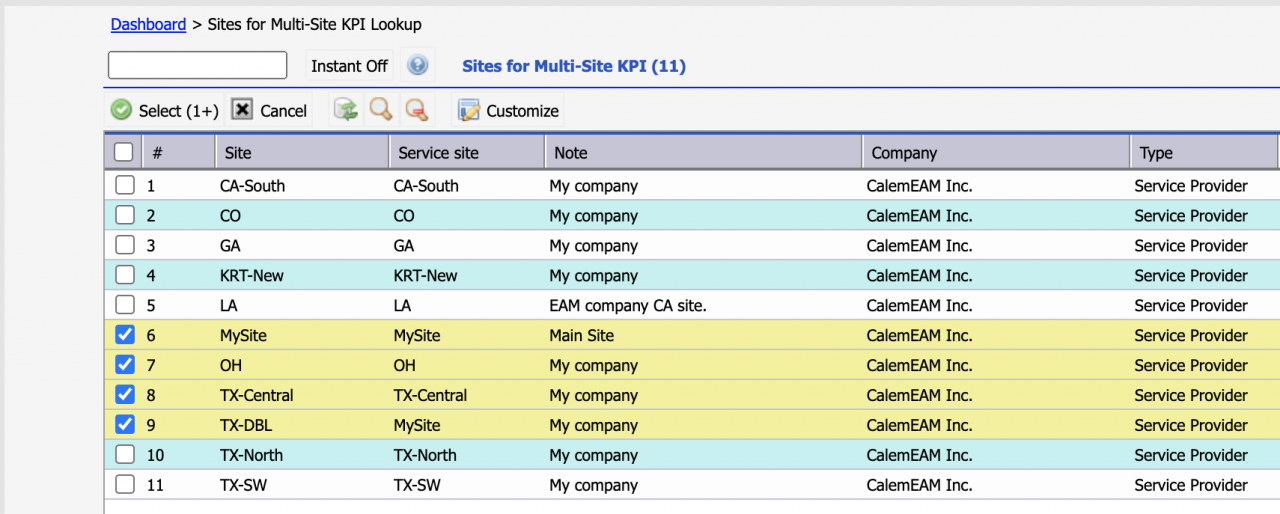Click 'CO' in the Service site column
Viewport: 1280px width, 514px height.
(x=404, y=215)
